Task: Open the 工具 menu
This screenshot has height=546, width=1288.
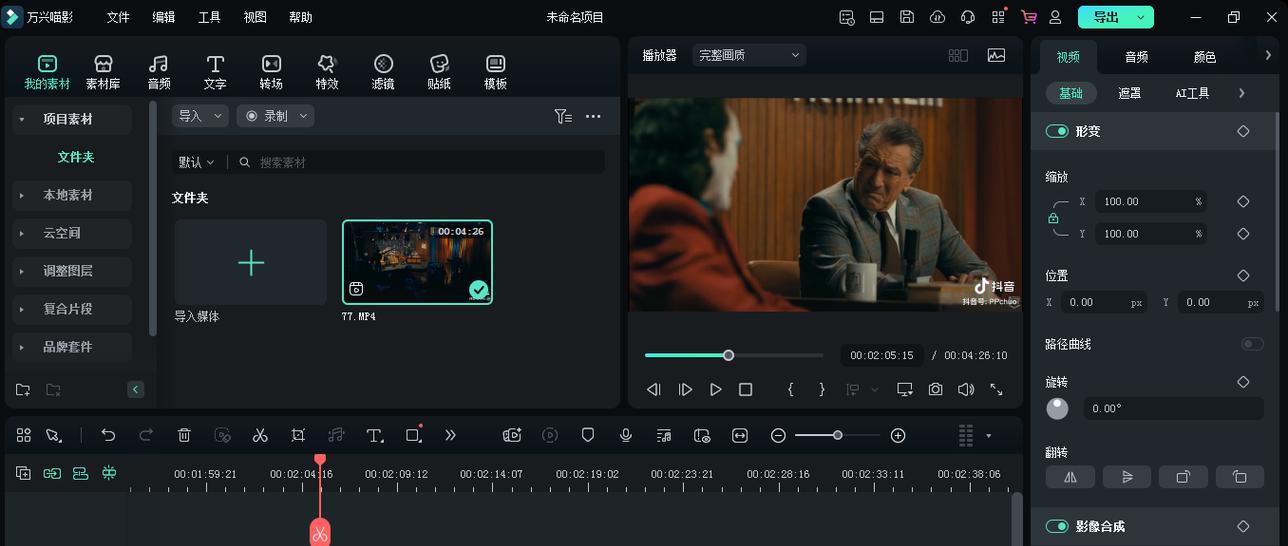Action: point(209,17)
